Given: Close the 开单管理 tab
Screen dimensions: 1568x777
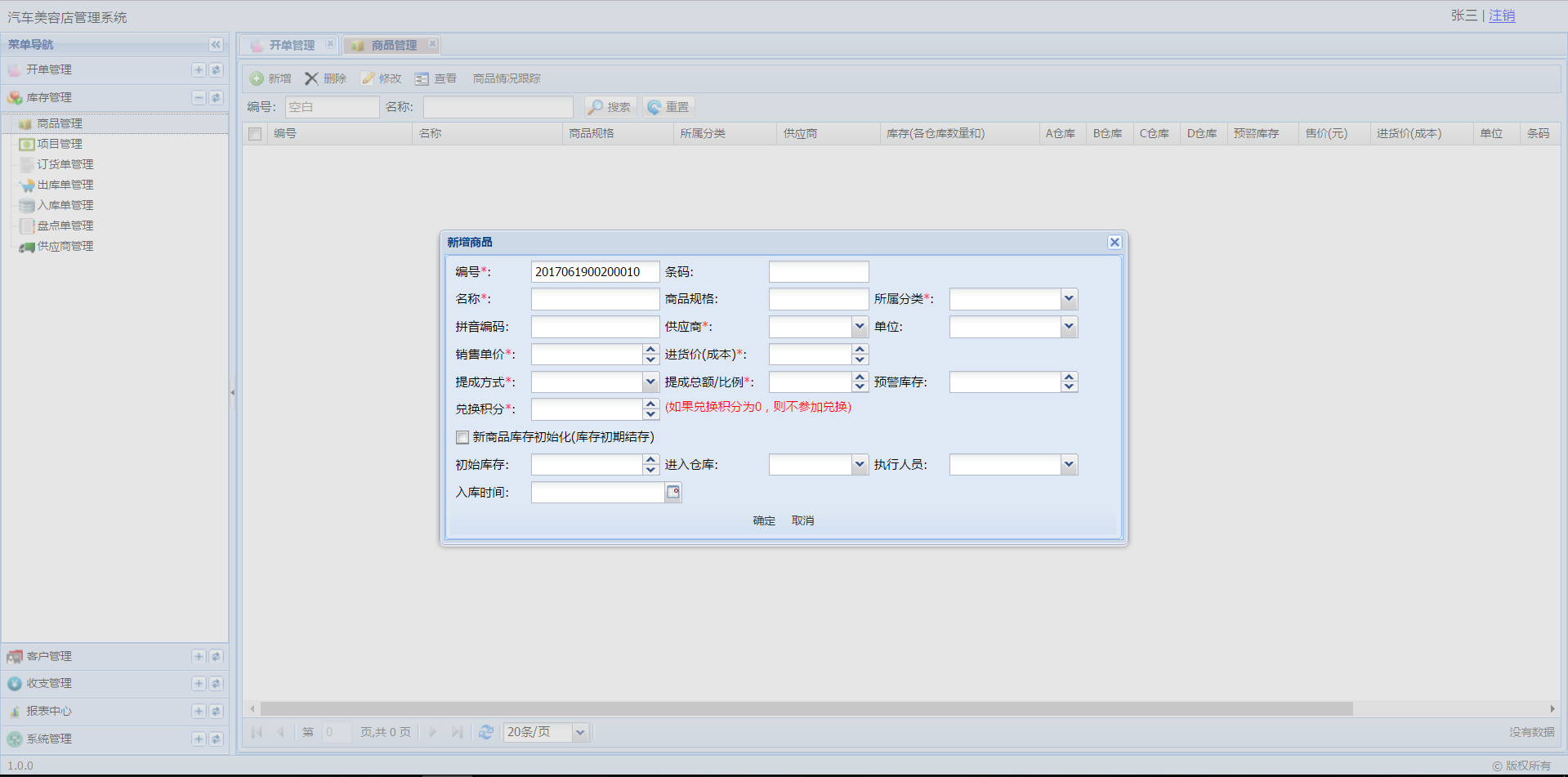Looking at the screenshot, I should 330,43.
